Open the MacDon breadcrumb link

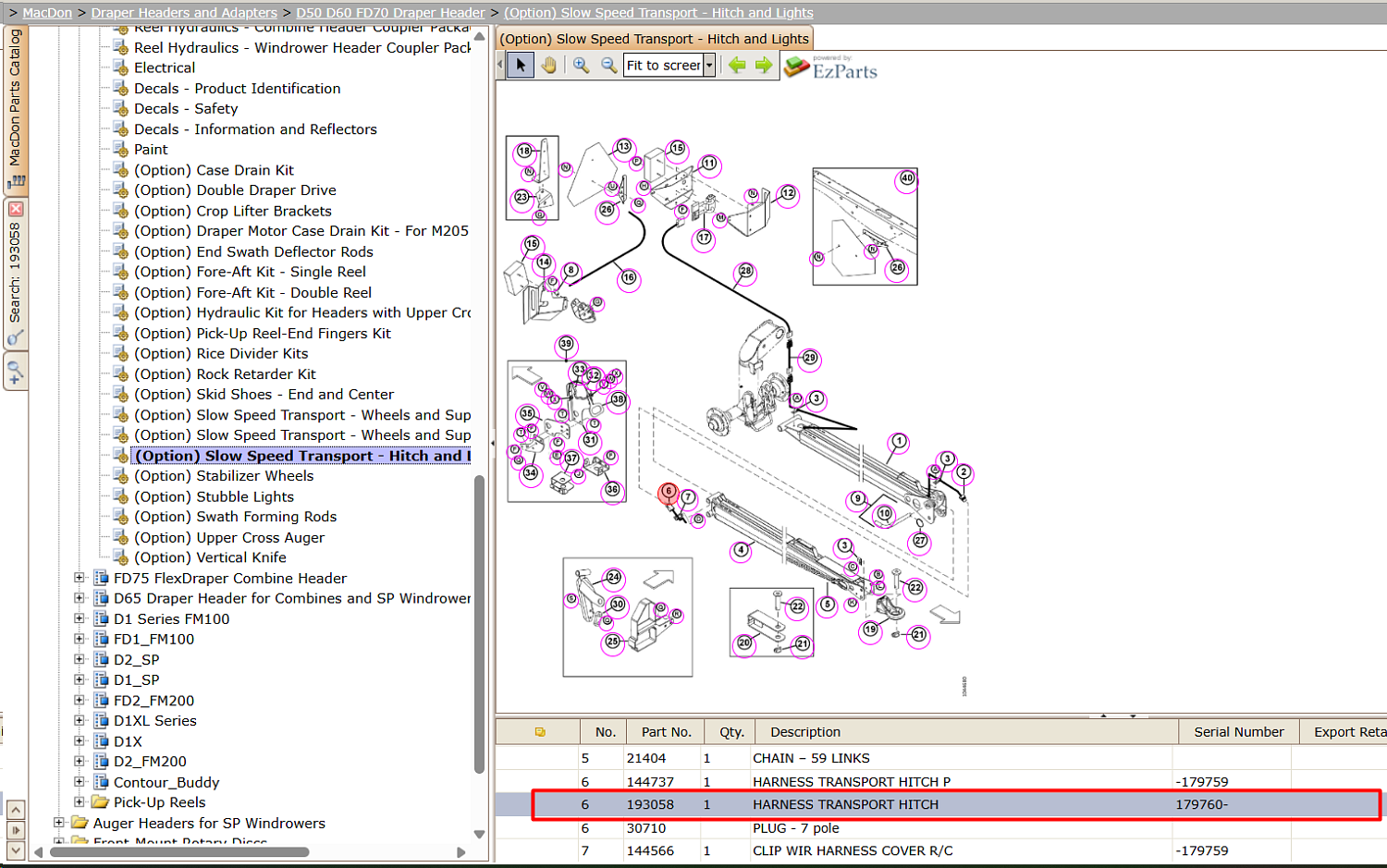tap(47, 13)
